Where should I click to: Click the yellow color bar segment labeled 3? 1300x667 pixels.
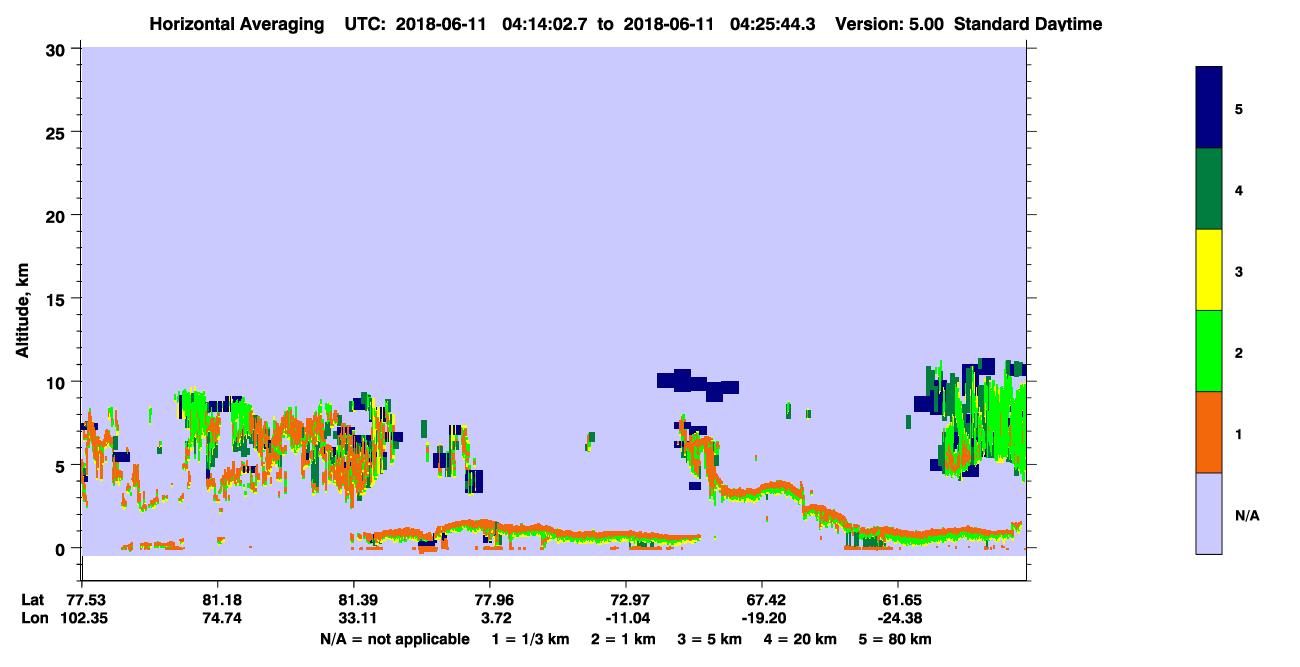(1209, 270)
